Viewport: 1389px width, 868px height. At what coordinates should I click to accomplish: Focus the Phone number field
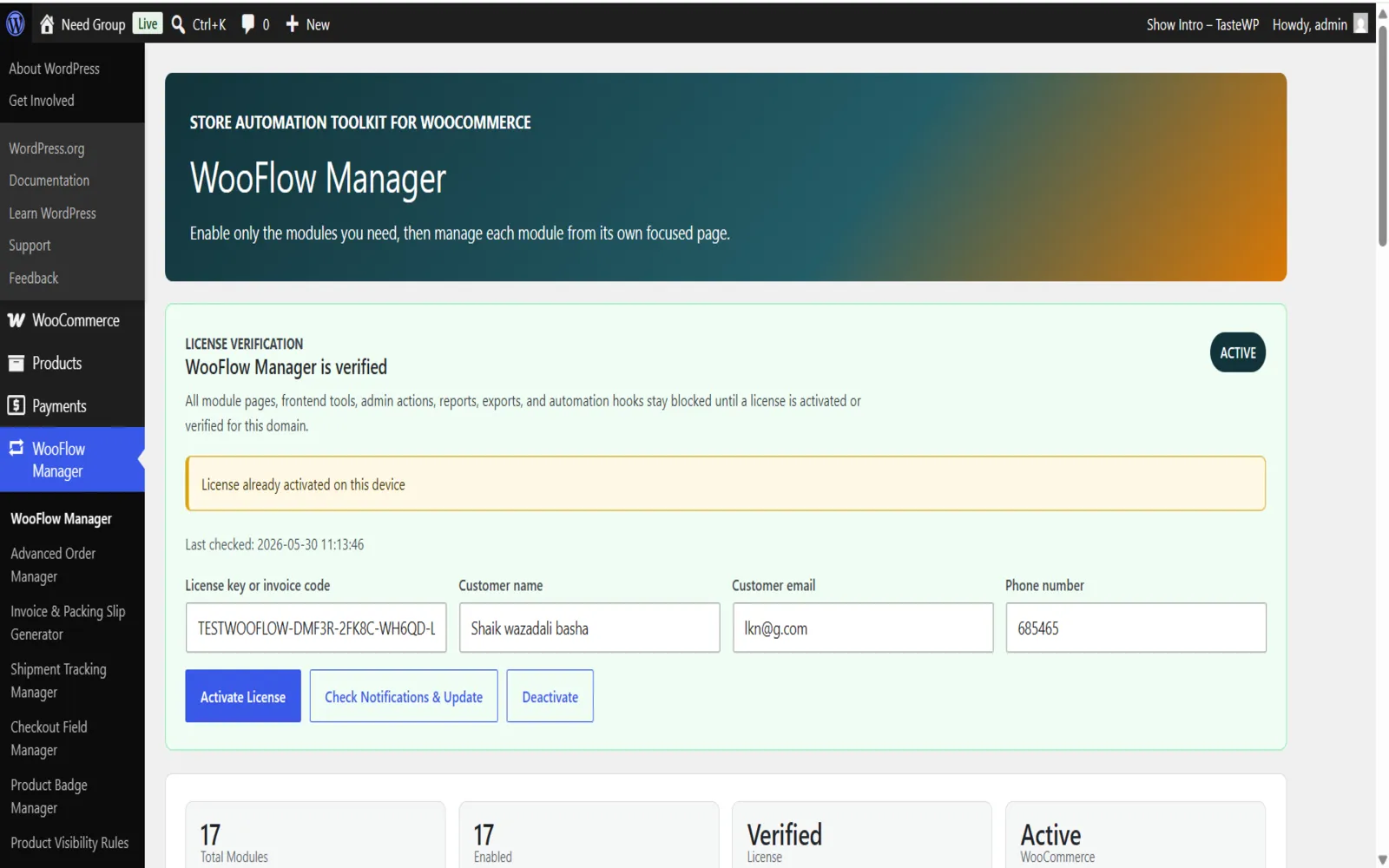[x=1136, y=628]
